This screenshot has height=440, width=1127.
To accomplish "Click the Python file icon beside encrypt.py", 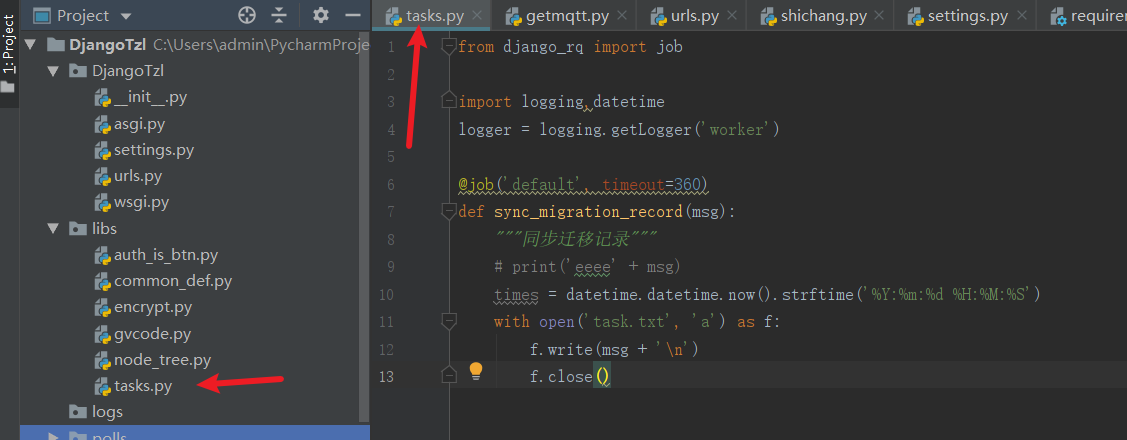I will 103,307.
